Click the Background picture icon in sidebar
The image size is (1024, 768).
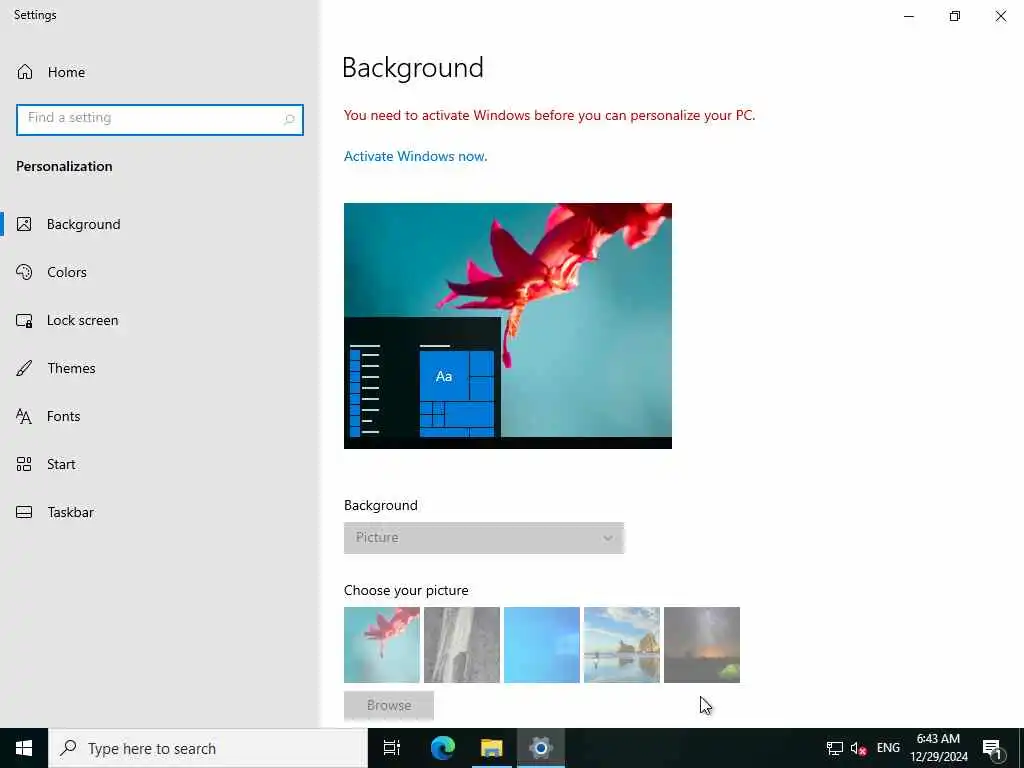point(24,224)
